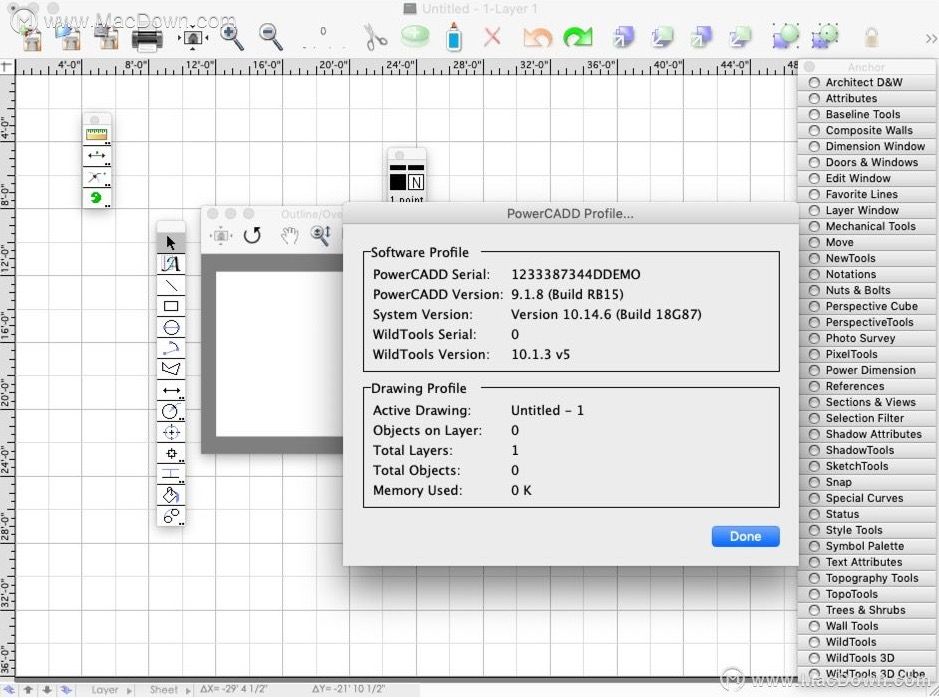
Task: Click the hand pan tool in Overview window
Action: coord(289,235)
